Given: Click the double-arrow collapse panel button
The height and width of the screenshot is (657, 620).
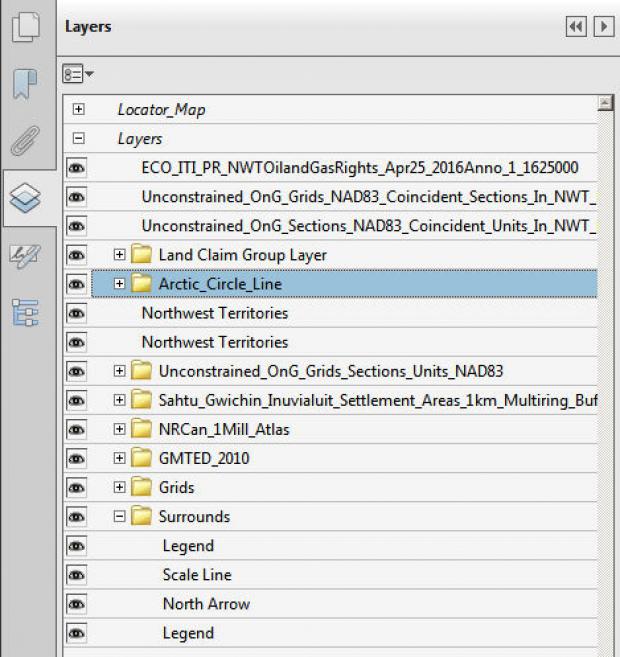Looking at the screenshot, I should [576, 27].
